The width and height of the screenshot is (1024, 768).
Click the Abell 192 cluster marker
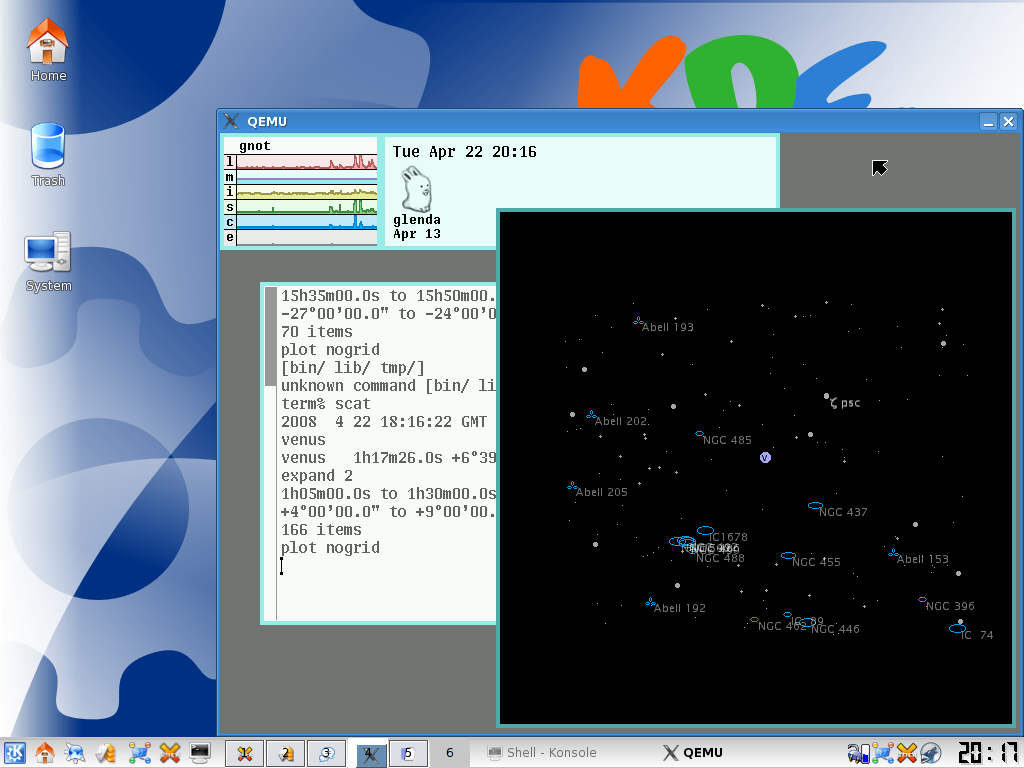(650, 602)
